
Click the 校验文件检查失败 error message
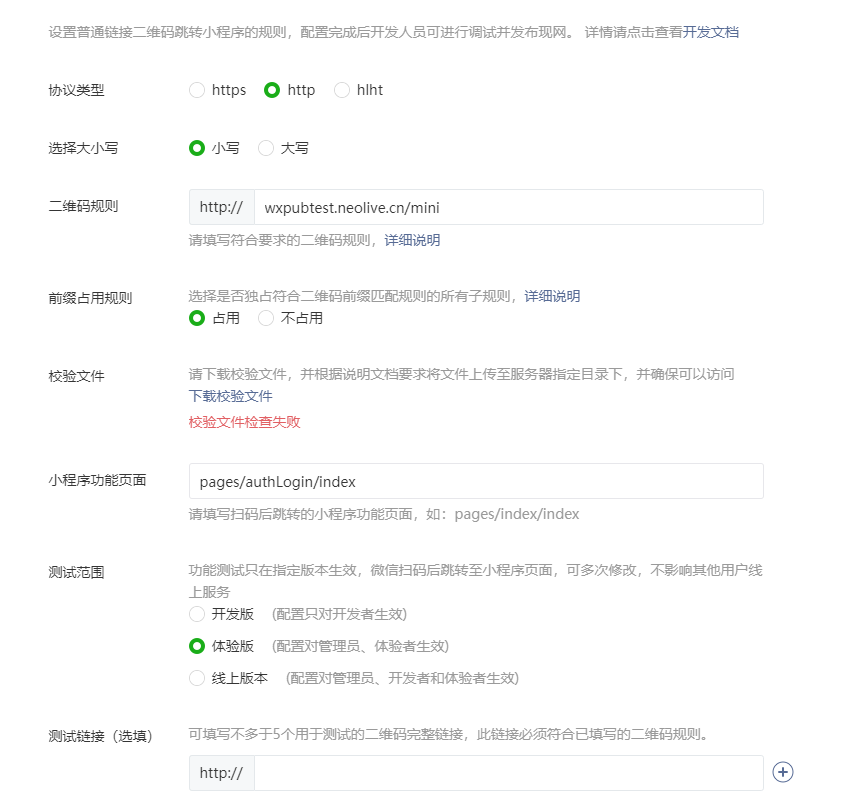tap(244, 422)
